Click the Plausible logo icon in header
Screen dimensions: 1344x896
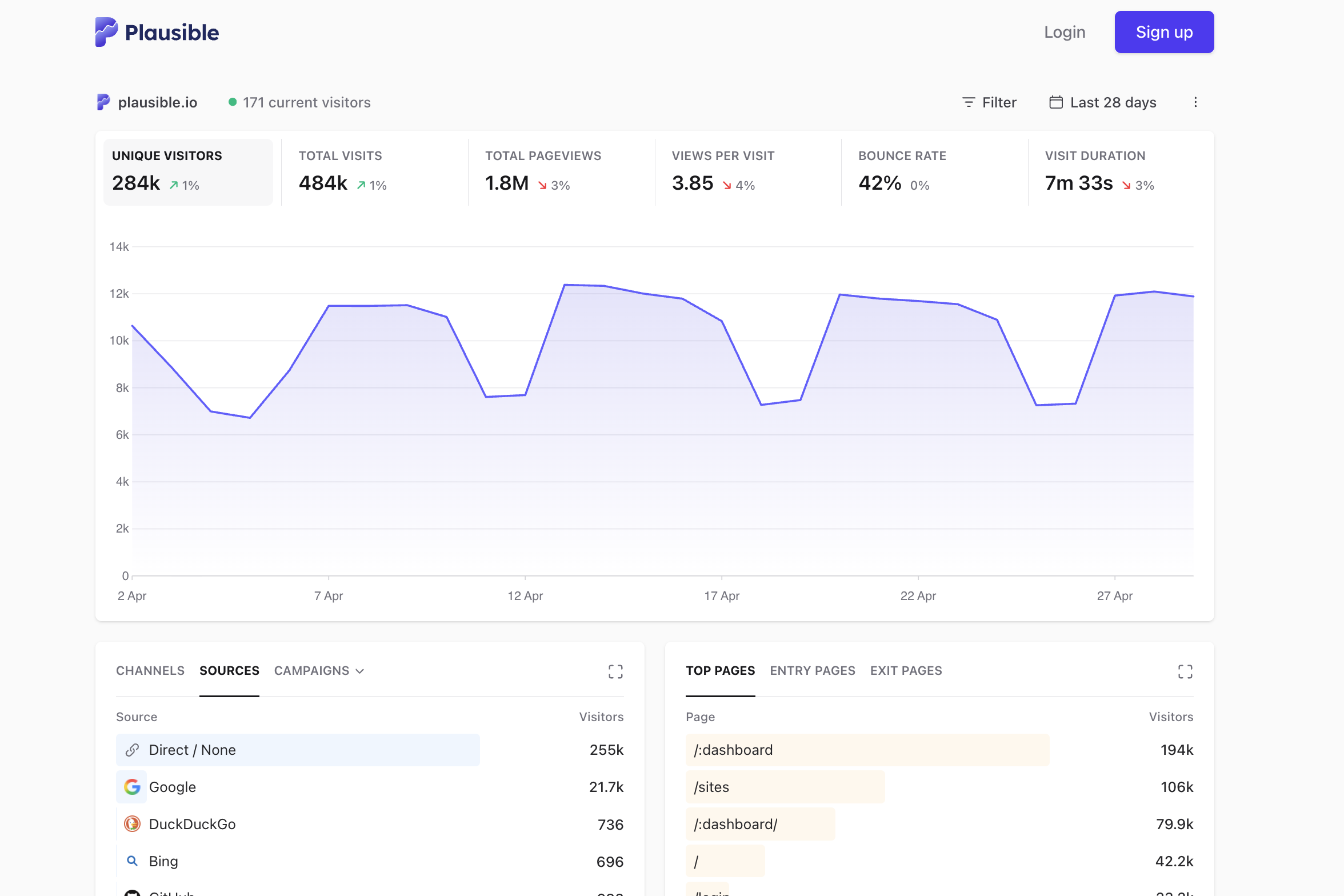tap(107, 32)
